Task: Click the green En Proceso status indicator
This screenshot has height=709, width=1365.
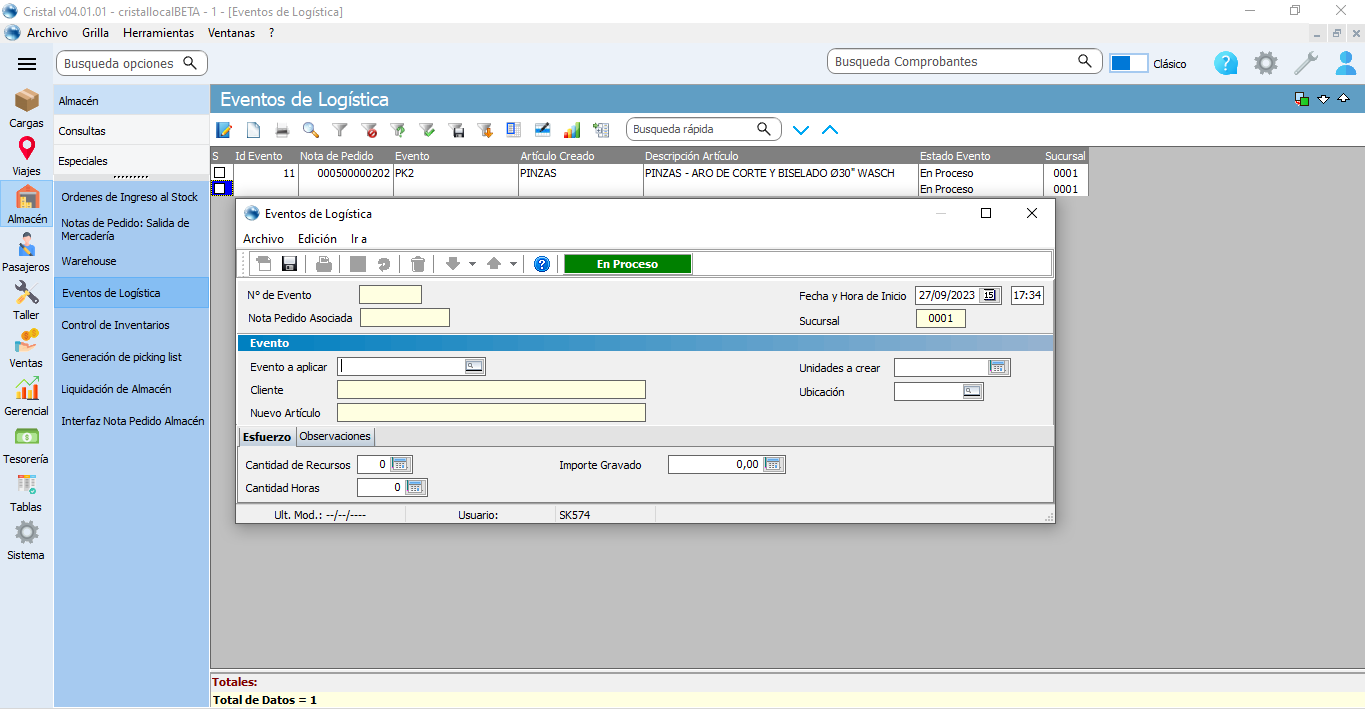Action: pos(627,264)
